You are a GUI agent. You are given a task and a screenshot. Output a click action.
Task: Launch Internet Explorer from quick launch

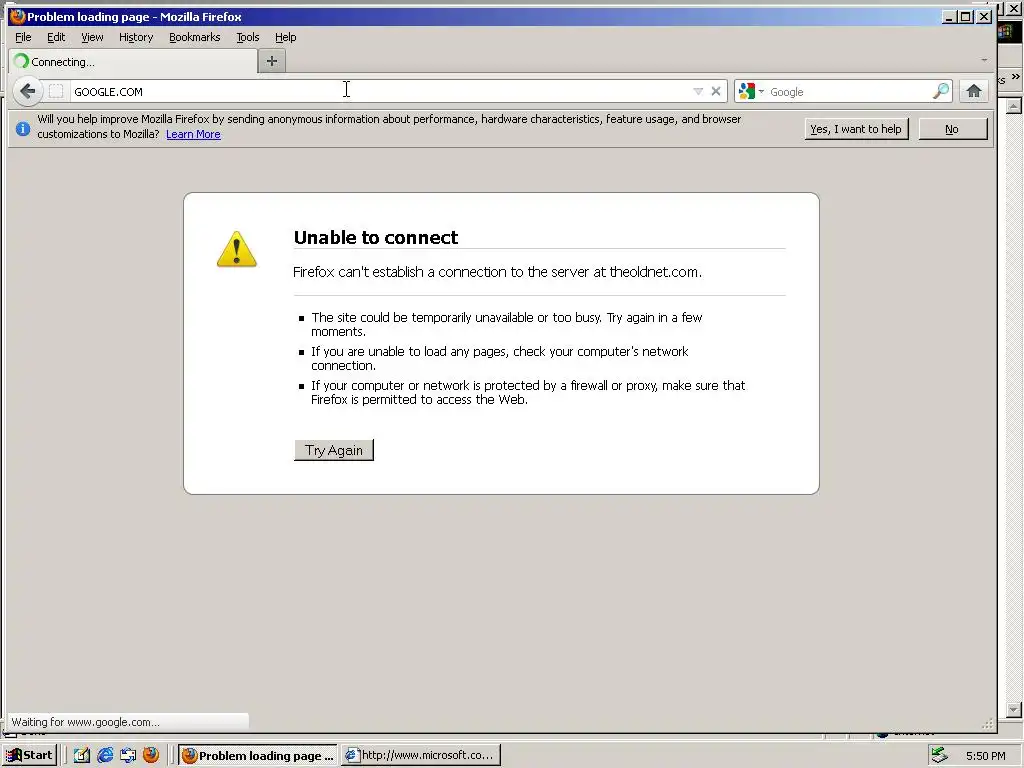(x=105, y=755)
